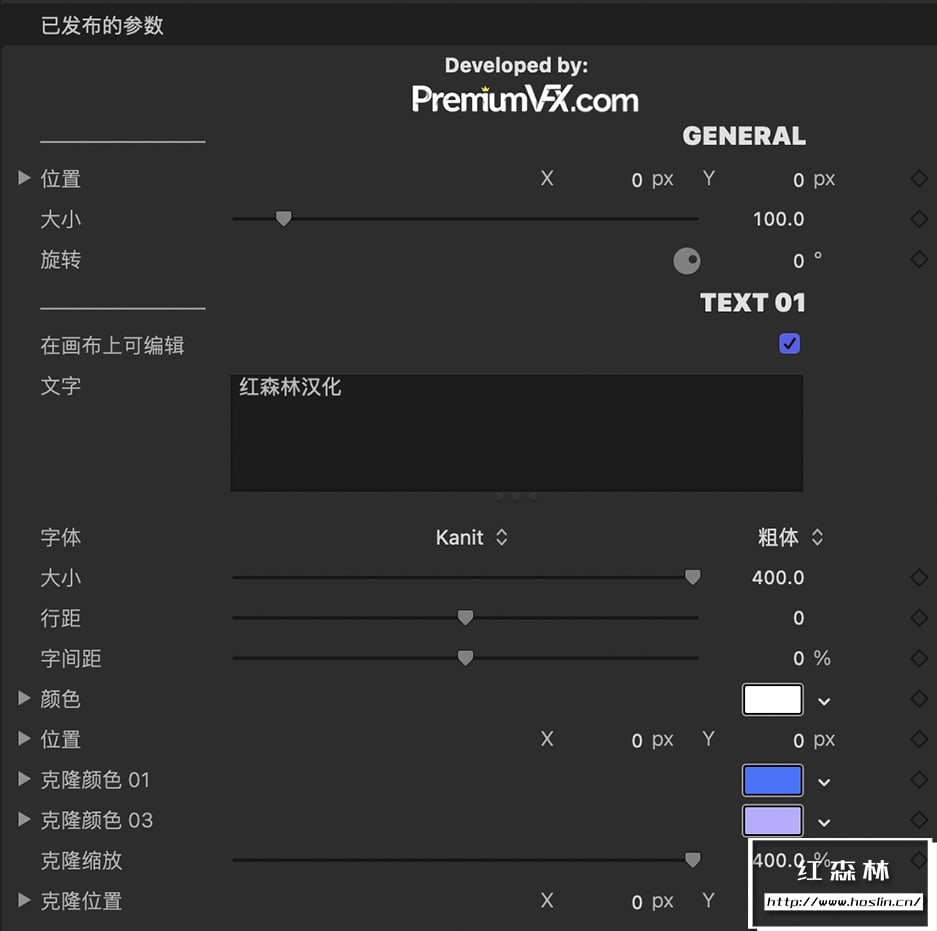Click the 克隆颜色 03 keyframe diamond

coord(919,819)
